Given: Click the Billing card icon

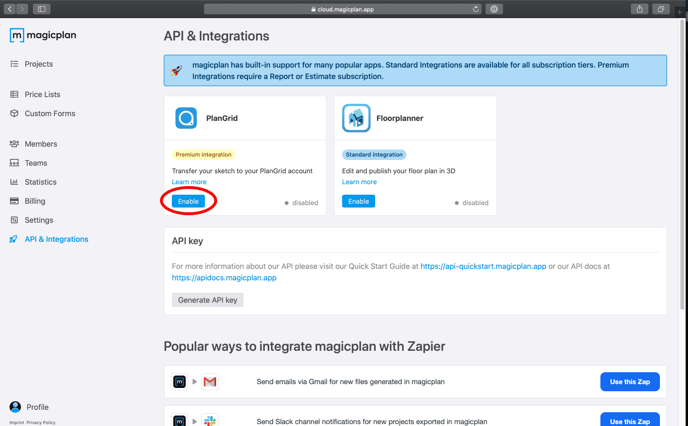Looking at the screenshot, I should point(14,201).
